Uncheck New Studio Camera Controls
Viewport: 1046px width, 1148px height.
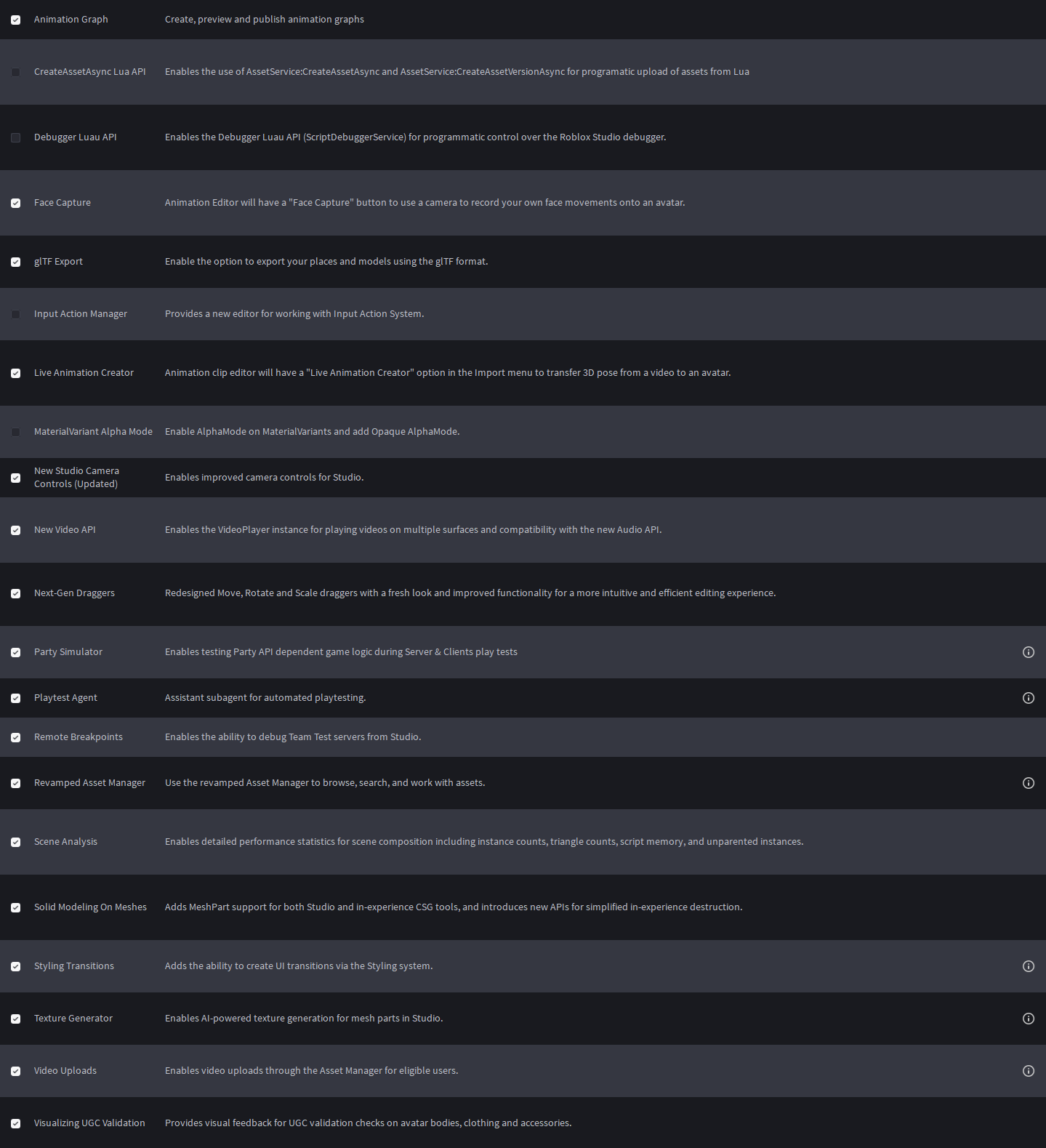click(x=15, y=478)
